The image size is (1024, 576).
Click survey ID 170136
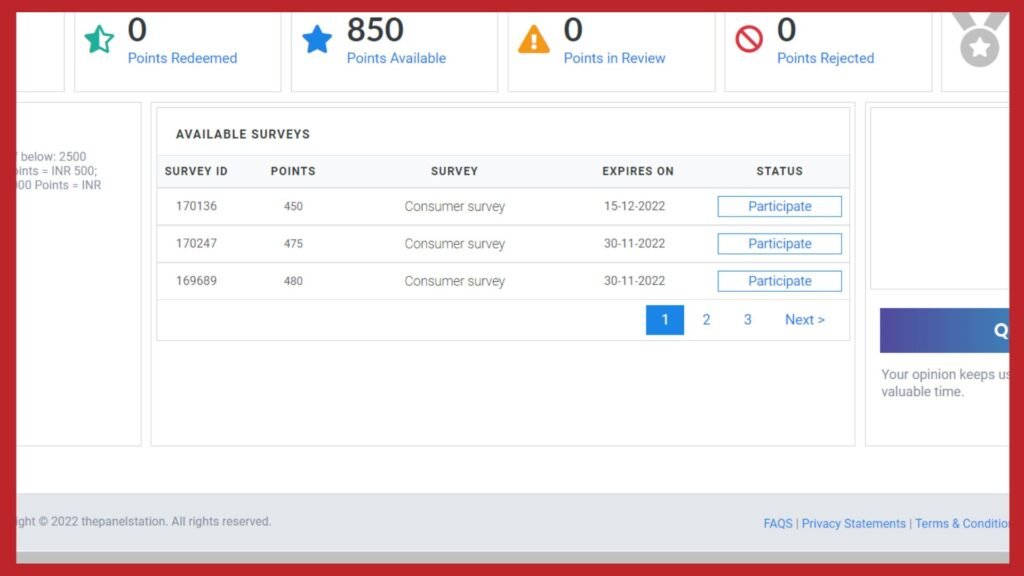[196, 206]
